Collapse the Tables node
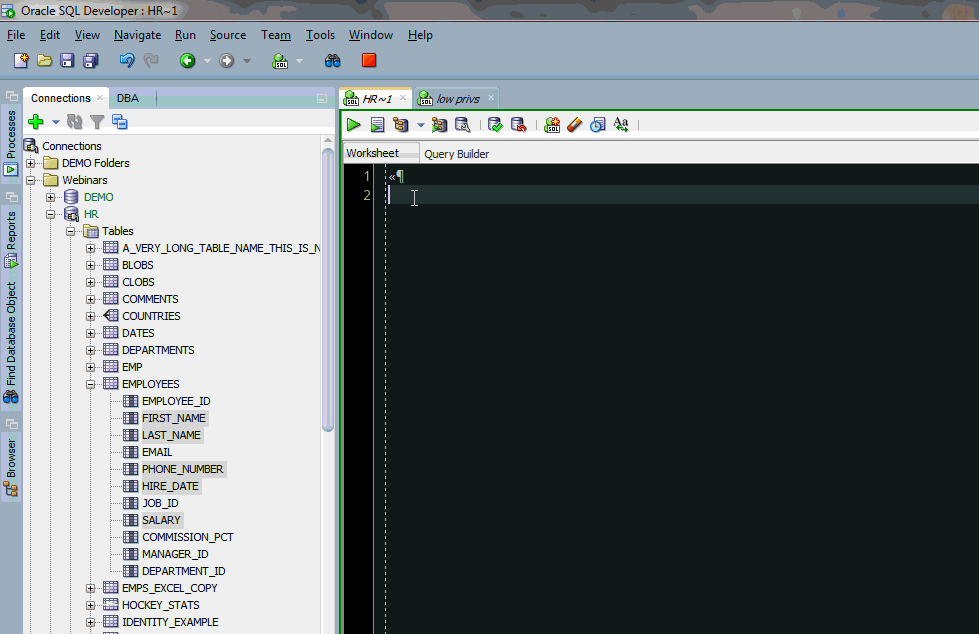This screenshot has width=979, height=634. pyautogui.click(x=71, y=231)
